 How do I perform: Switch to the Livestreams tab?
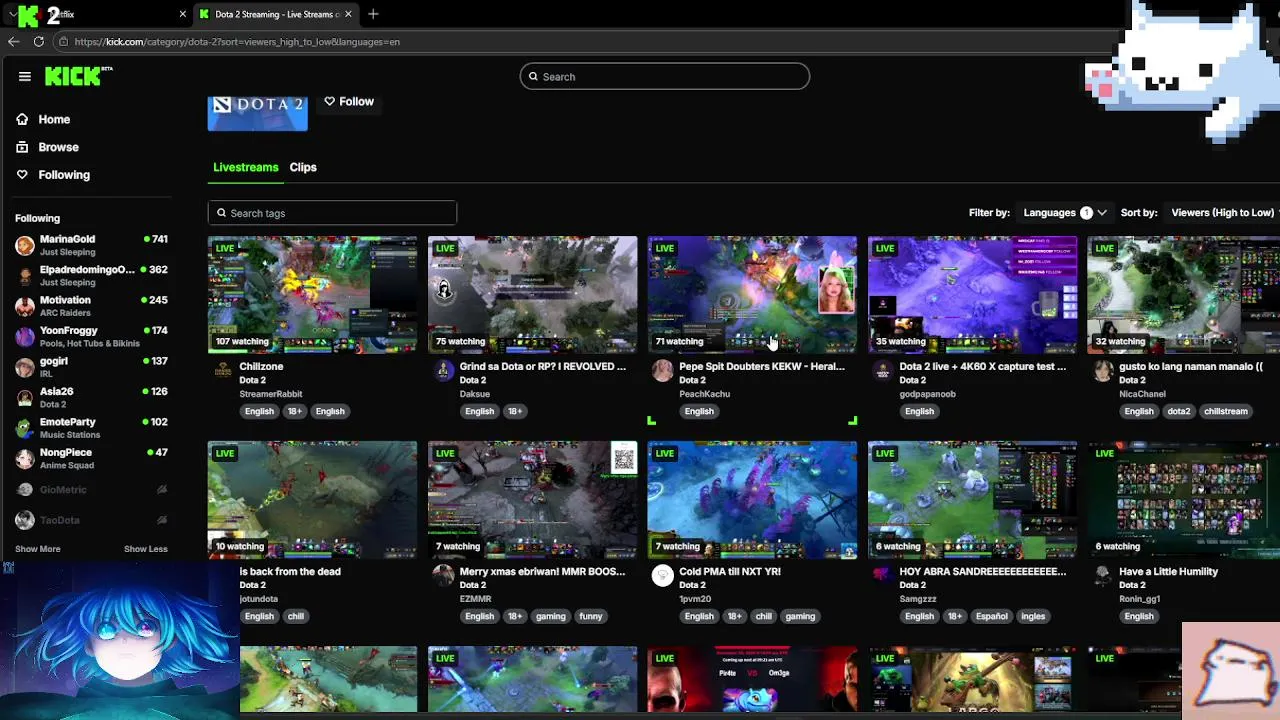coord(245,167)
